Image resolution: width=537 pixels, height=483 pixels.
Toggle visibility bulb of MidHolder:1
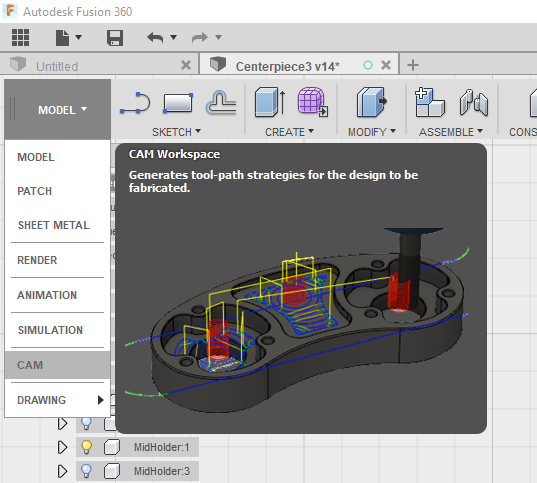coord(86,447)
